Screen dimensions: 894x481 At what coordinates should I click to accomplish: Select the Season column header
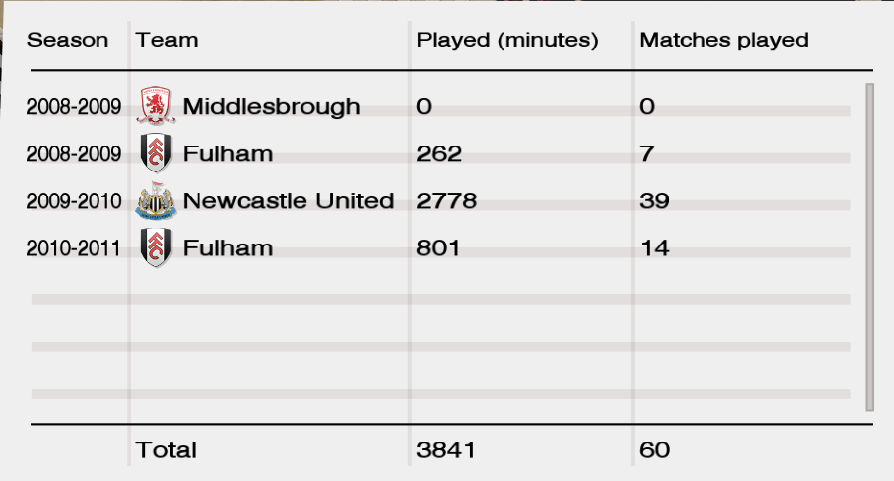click(67, 40)
